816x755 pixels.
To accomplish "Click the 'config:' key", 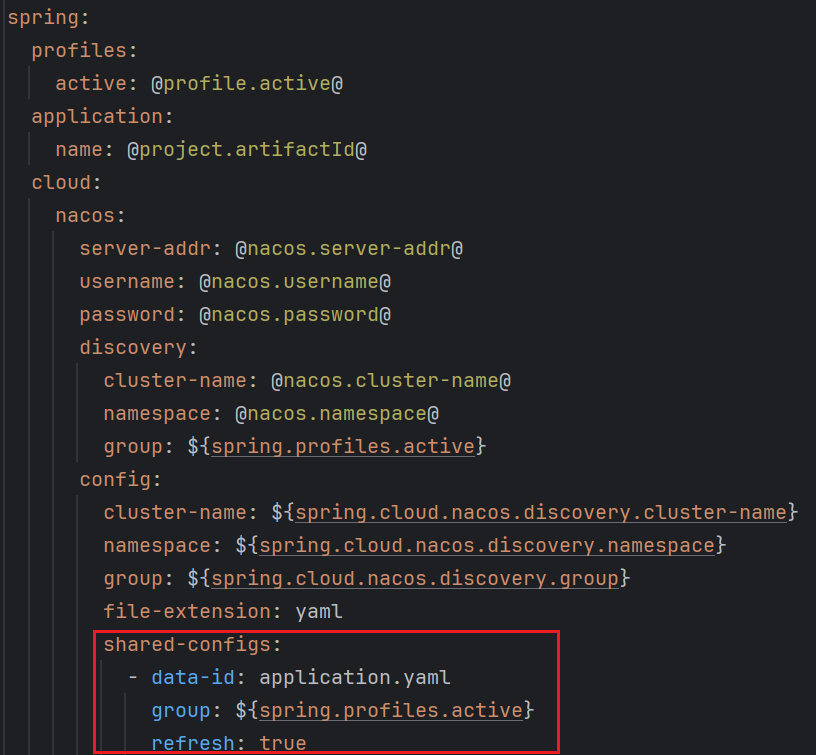I will click(x=120, y=480).
